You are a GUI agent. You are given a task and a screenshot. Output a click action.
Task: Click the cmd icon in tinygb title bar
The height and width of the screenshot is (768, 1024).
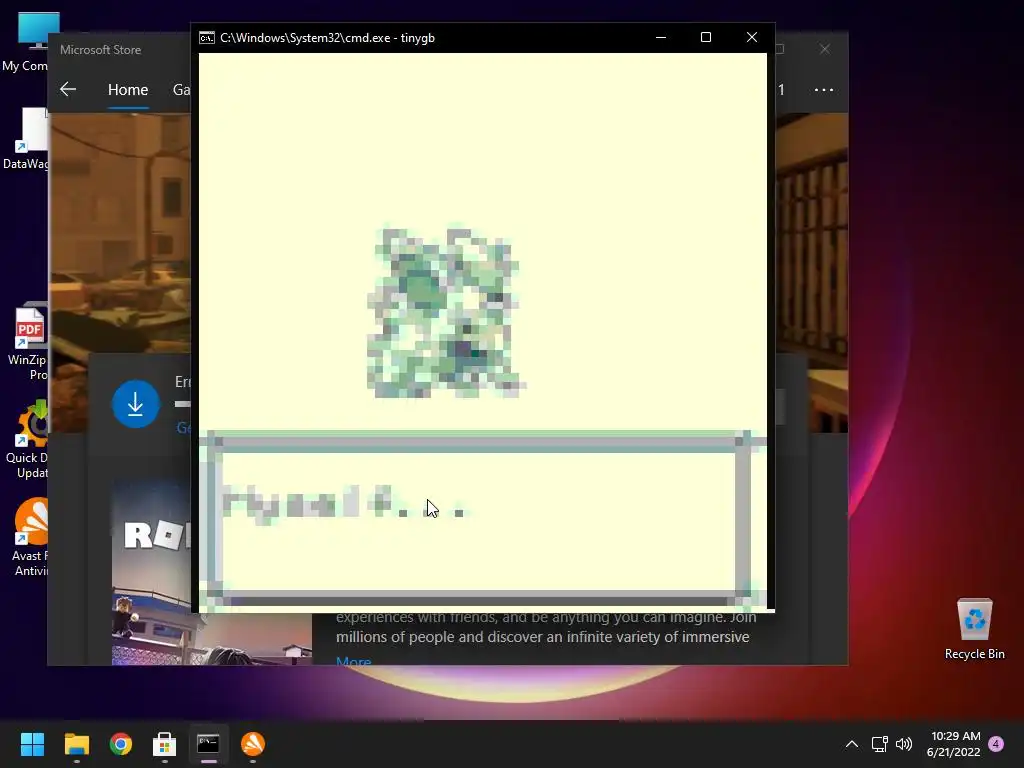coord(207,38)
